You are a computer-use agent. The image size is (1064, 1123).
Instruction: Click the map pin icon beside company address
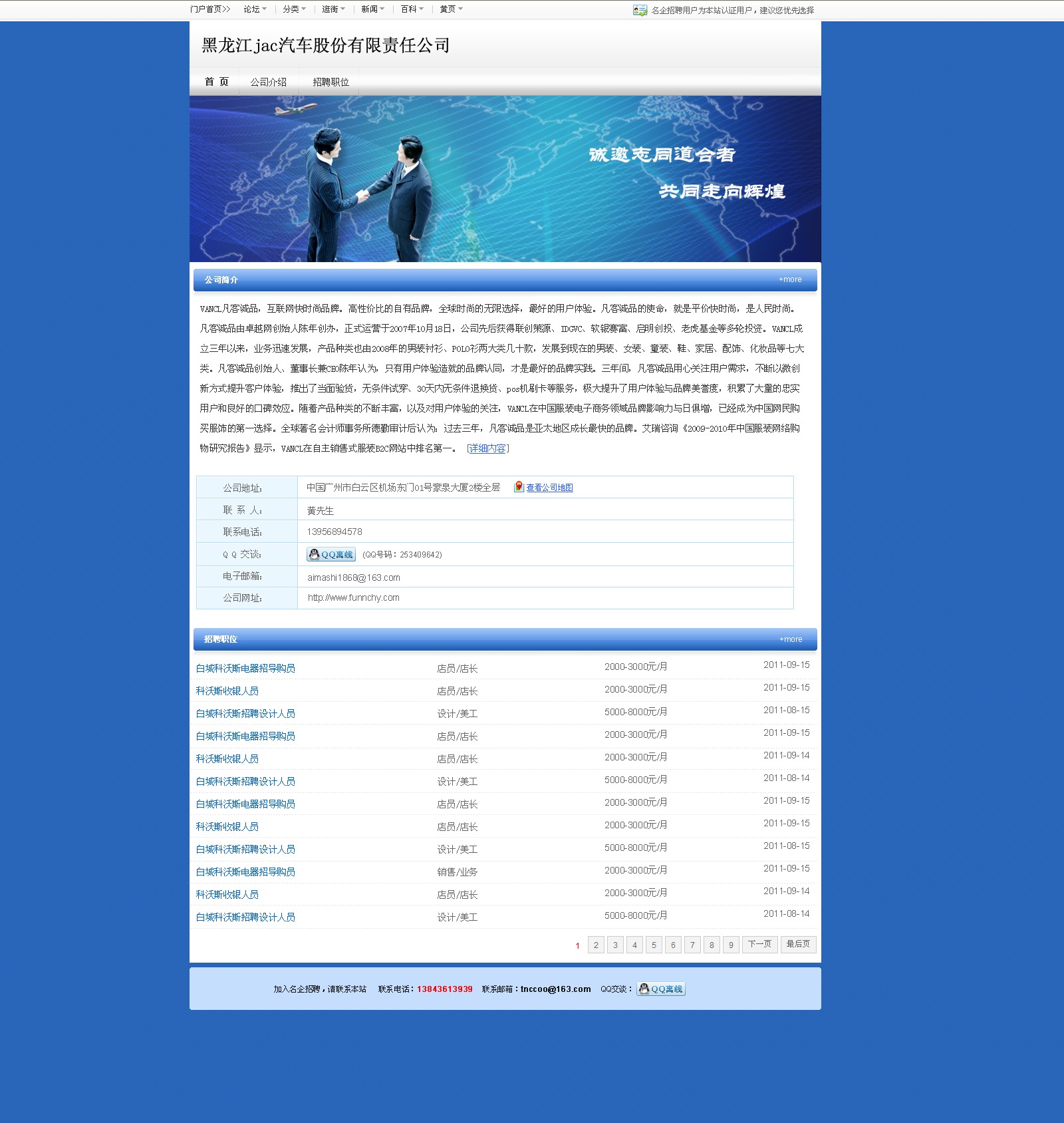click(519, 487)
